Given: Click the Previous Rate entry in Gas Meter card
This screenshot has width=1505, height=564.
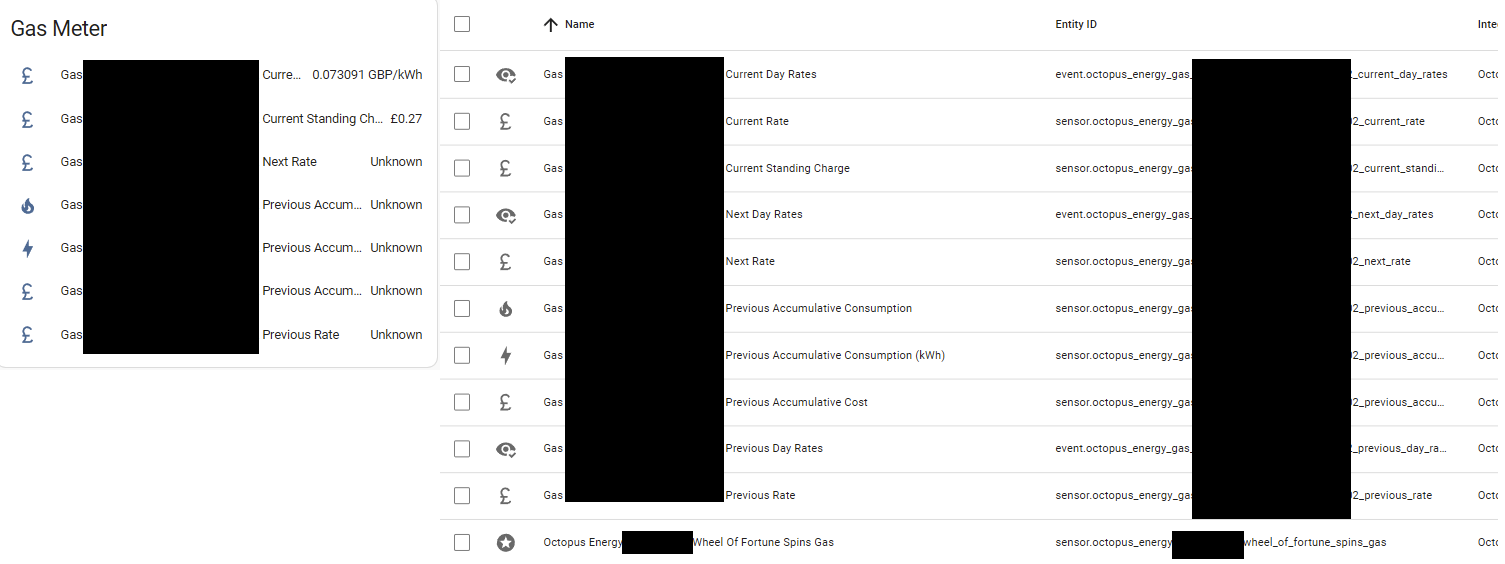Looking at the screenshot, I should pyautogui.click(x=218, y=335).
